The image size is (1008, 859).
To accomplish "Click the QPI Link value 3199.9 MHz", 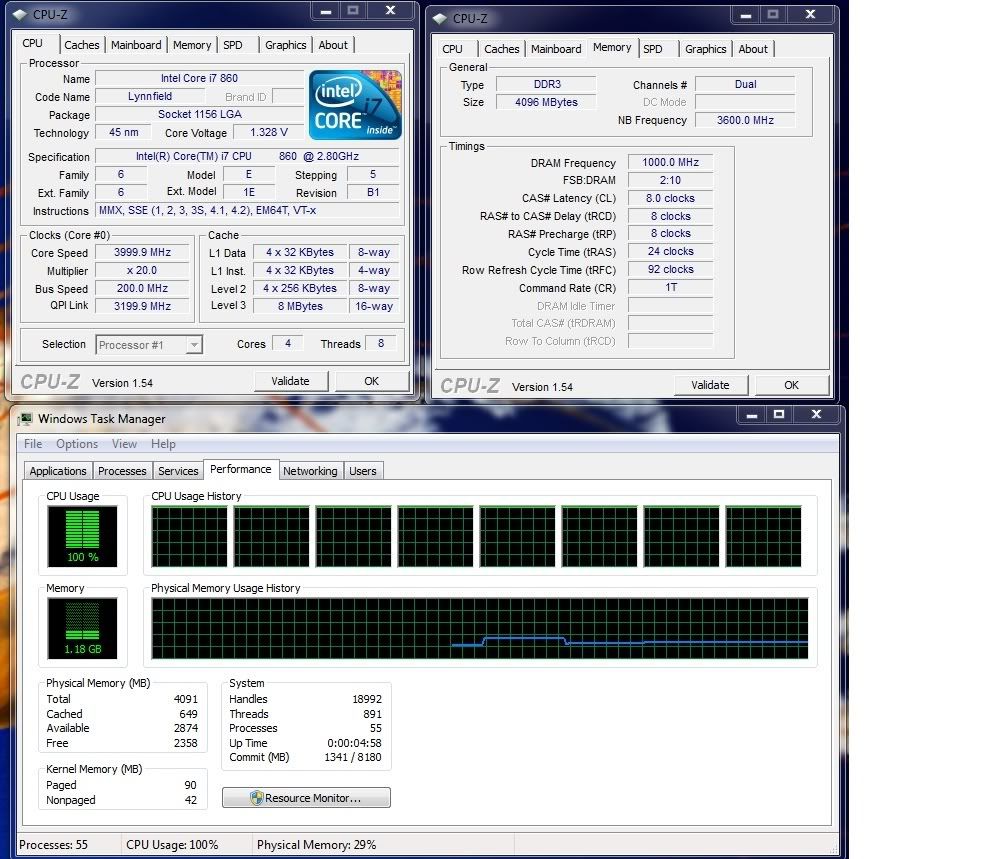I will (143, 307).
